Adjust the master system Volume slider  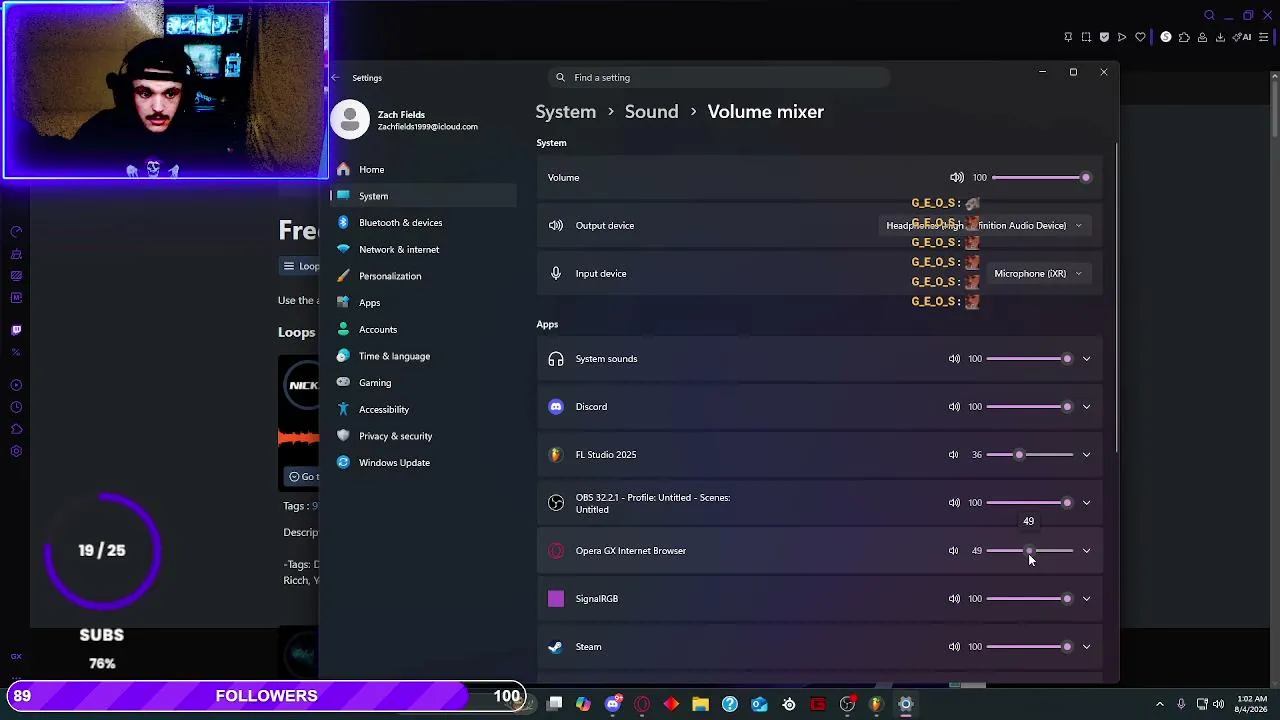pyautogui.click(x=1040, y=178)
